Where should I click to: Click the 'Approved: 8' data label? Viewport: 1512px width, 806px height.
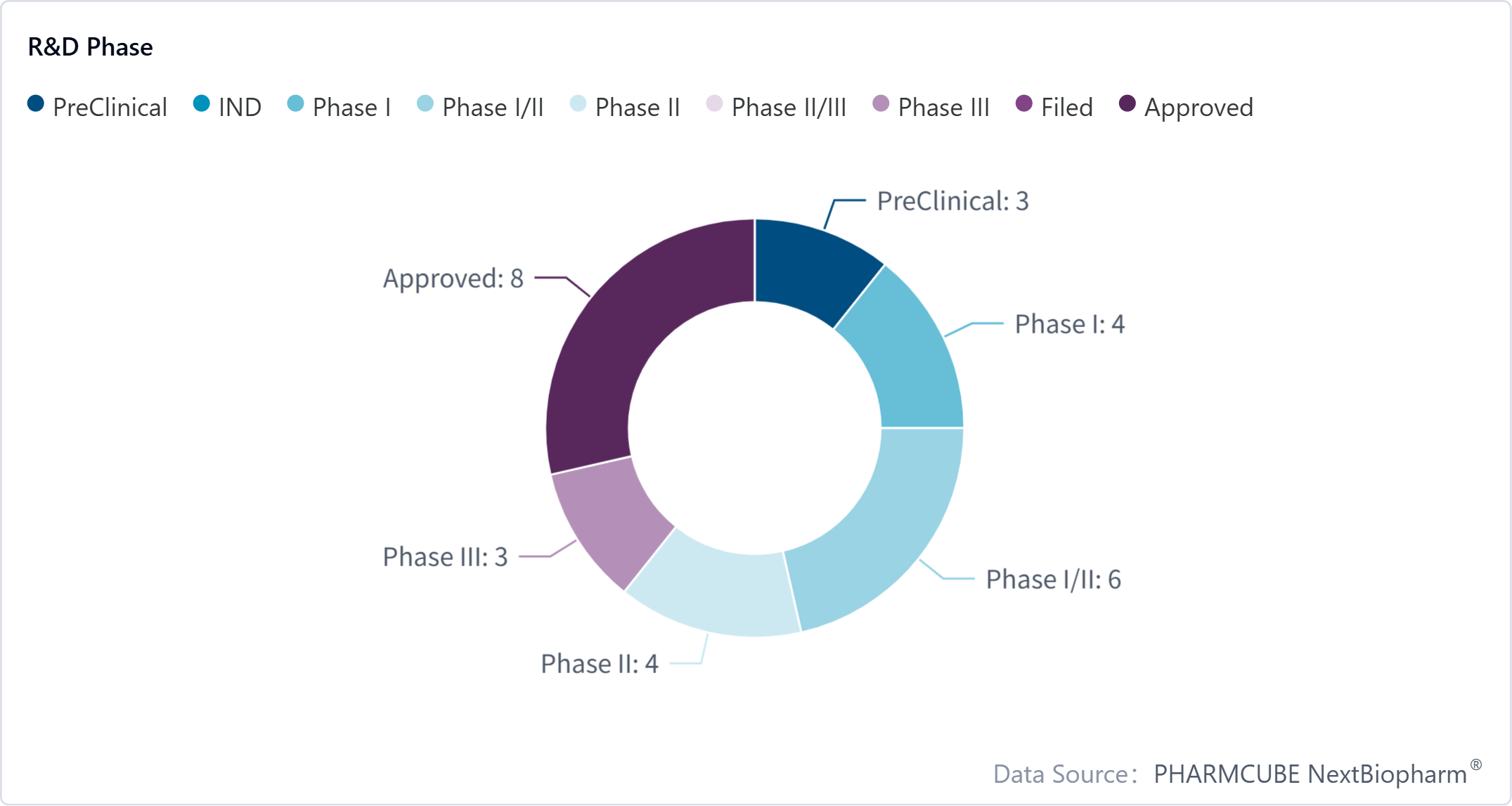tap(453, 279)
